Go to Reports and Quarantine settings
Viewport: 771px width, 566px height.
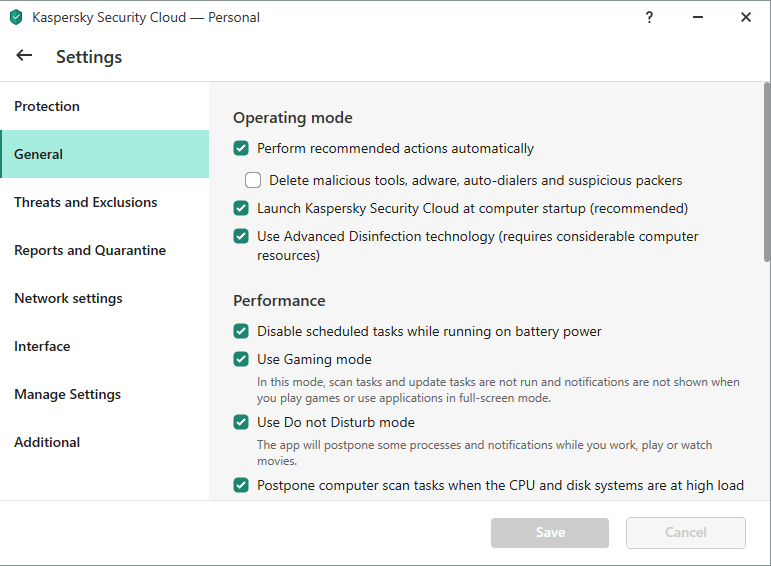pyautogui.click(x=90, y=250)
